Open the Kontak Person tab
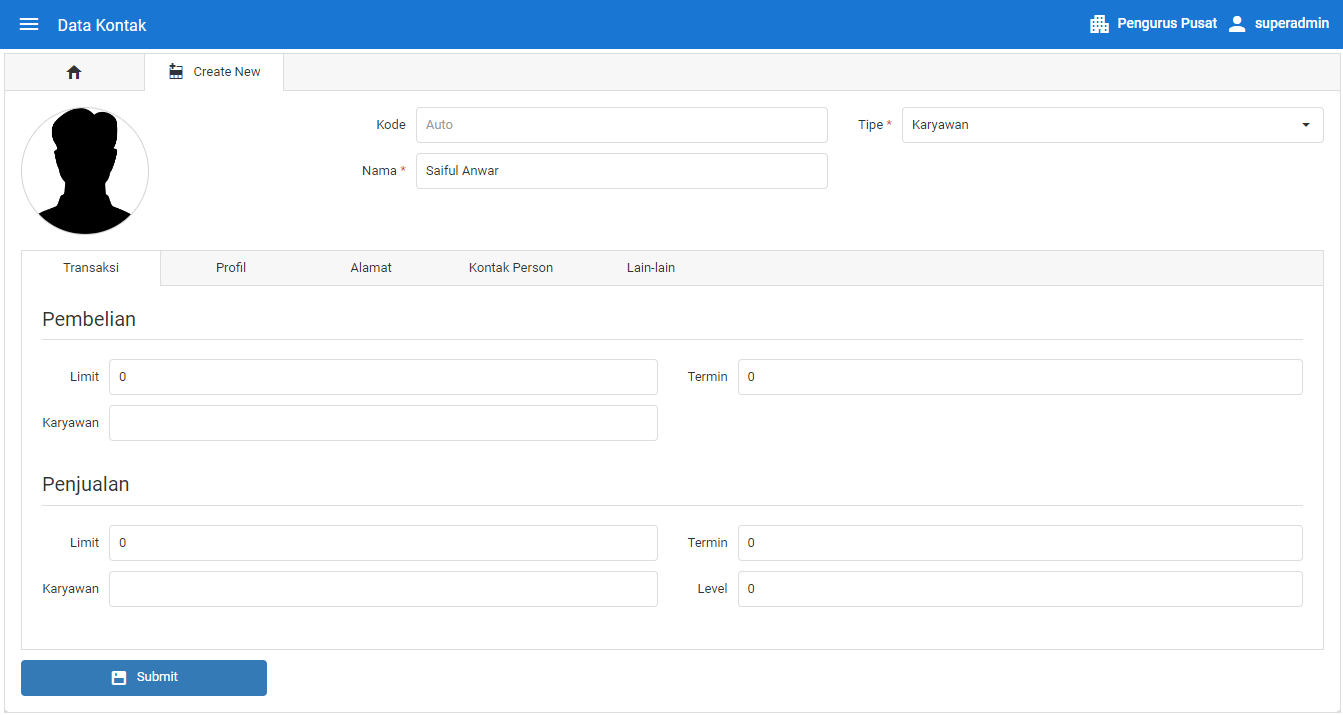The image size is (1343, 715). [x=511, y=268]
